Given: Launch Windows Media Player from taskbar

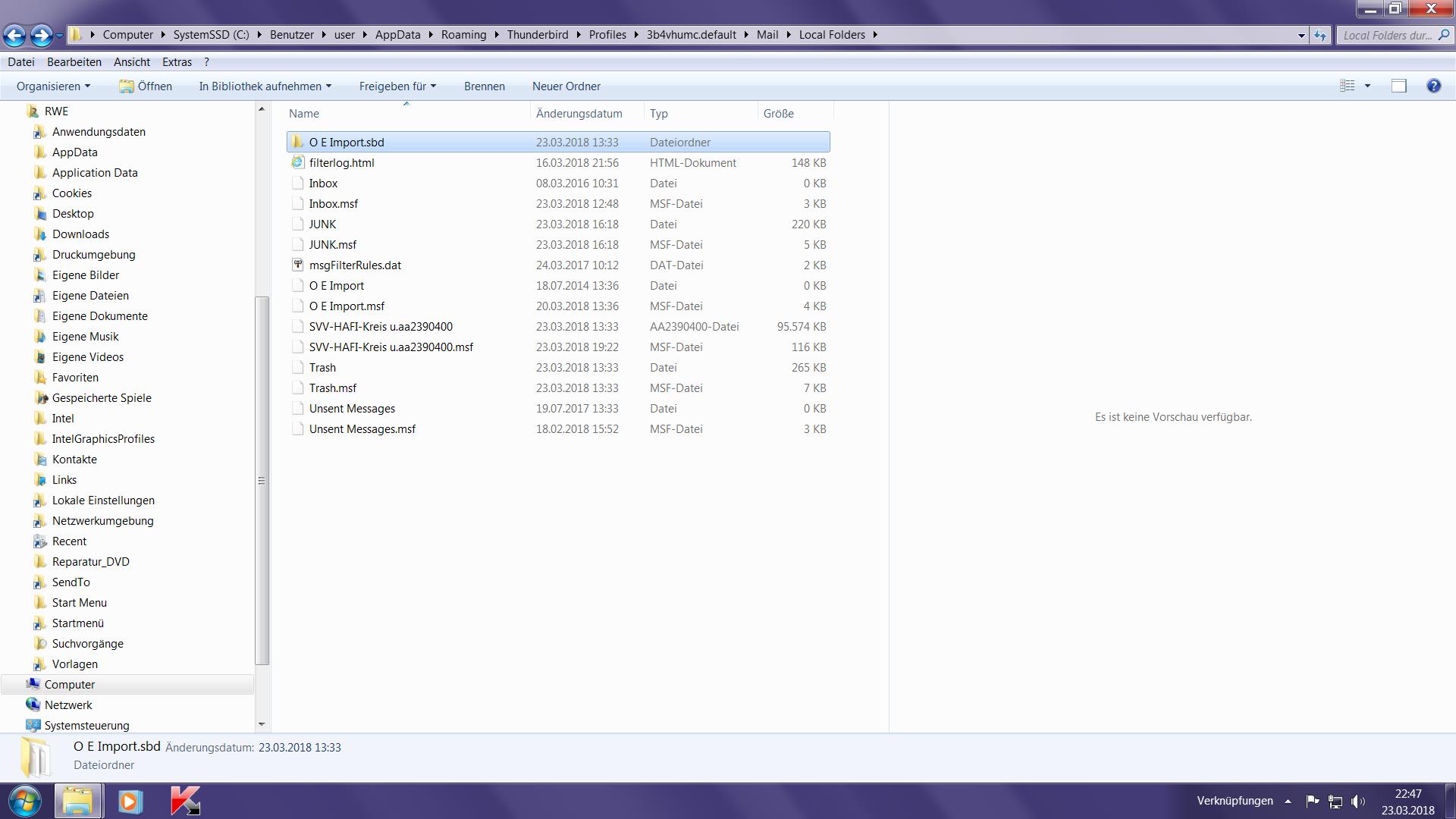Looking at the screenshot, I should (130, 801).
